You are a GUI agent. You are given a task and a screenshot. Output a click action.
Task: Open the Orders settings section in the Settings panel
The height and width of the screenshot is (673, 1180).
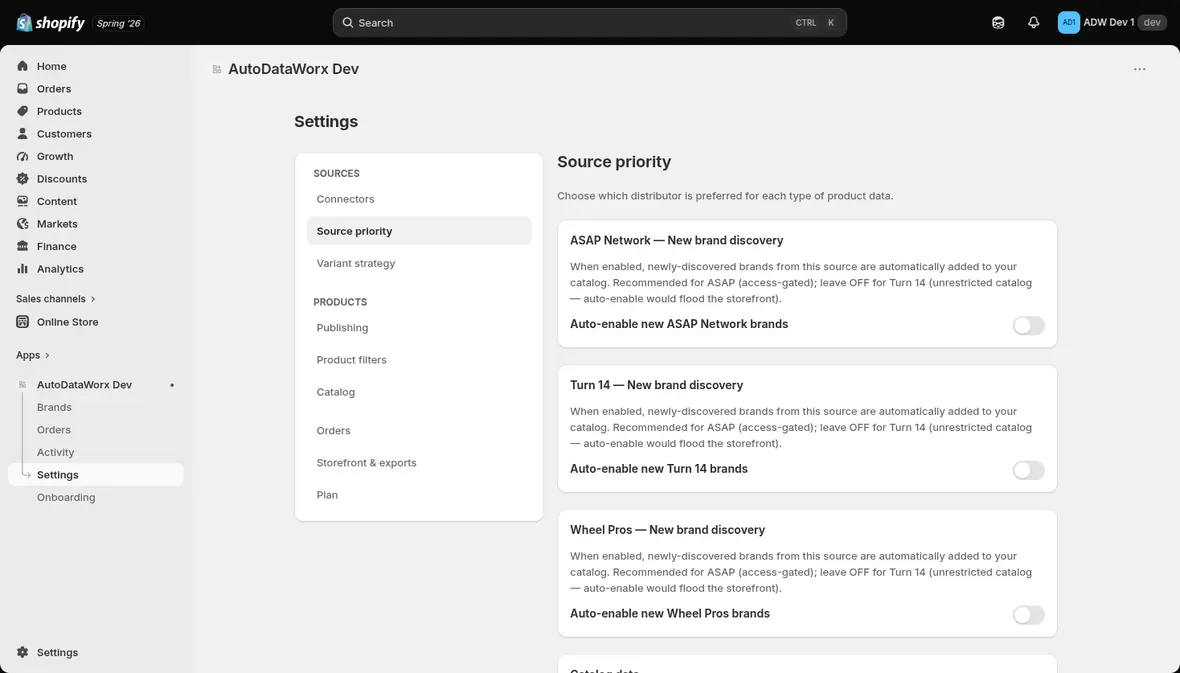(x=419, y=431)
